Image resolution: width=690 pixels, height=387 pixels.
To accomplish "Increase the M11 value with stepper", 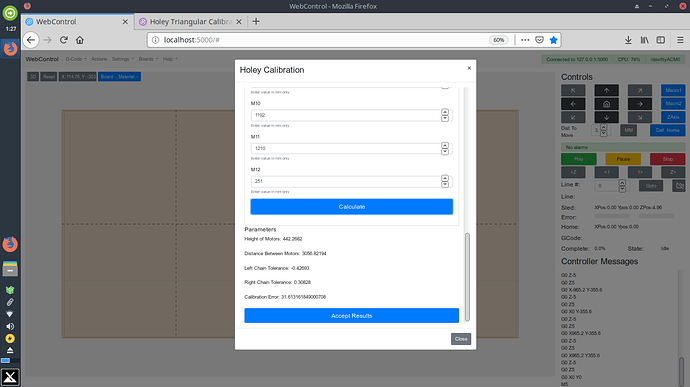I will click(445, 145).
